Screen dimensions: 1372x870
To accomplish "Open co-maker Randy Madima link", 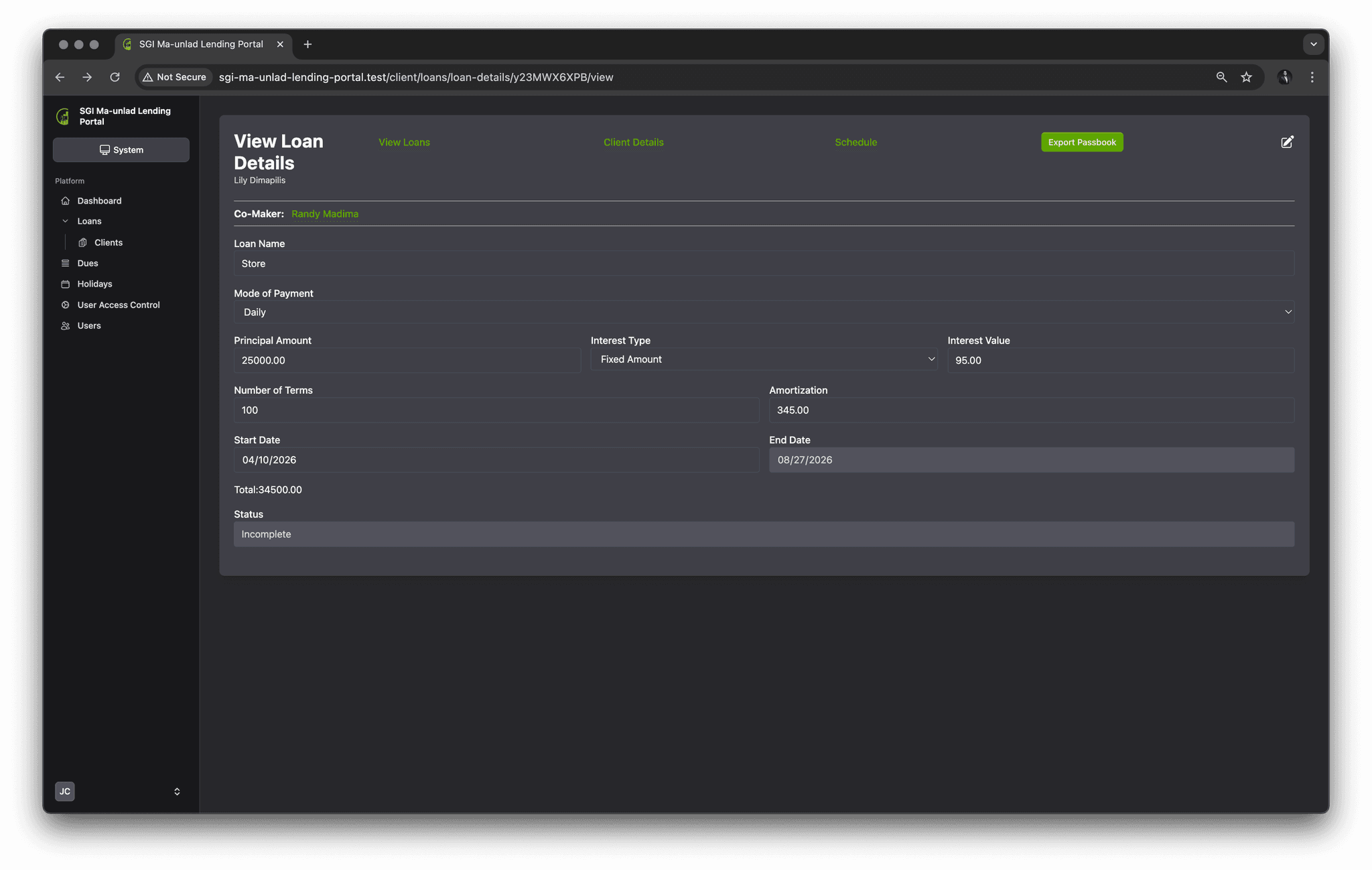I will 325,214.
